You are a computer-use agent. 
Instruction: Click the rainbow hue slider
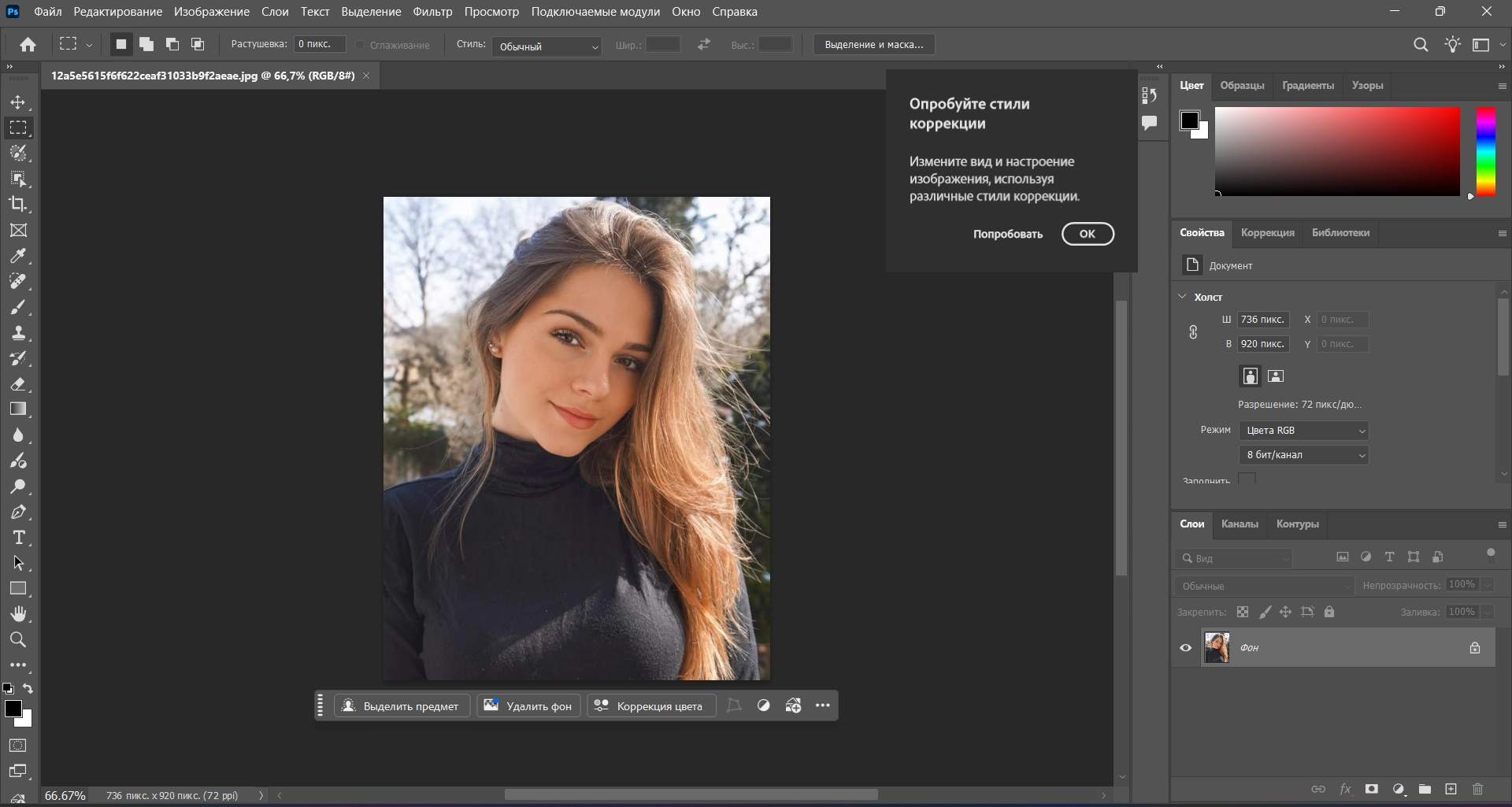(x=1485, y=151)
